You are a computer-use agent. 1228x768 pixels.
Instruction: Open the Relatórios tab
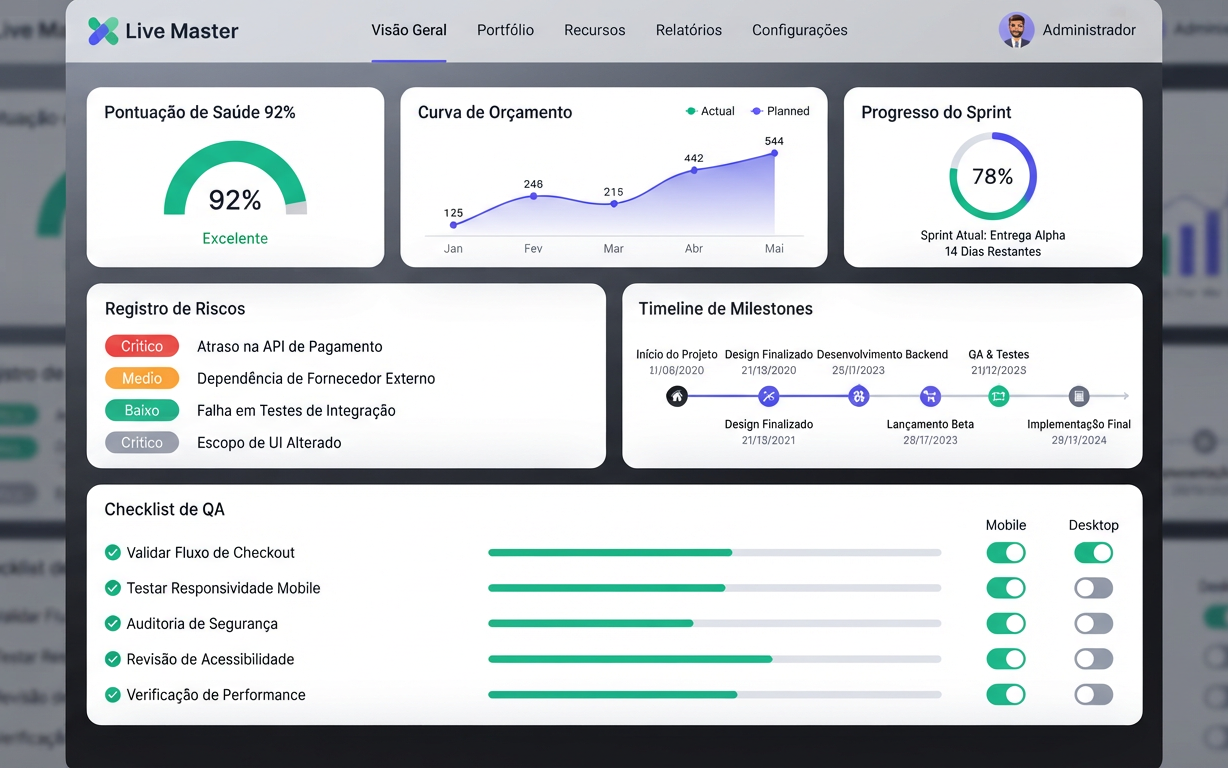[x=689, y=30]
